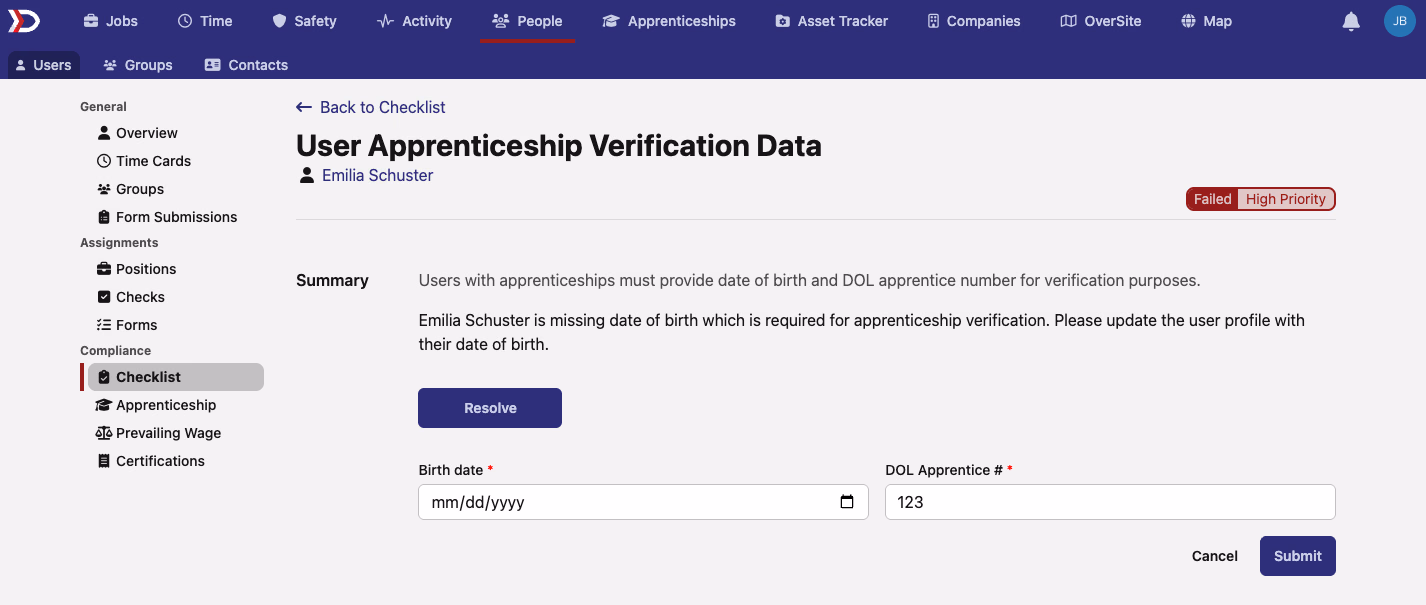Screen dimensions: 1426x605
Task: Click the Cancel button
Action: [1215, 556]
